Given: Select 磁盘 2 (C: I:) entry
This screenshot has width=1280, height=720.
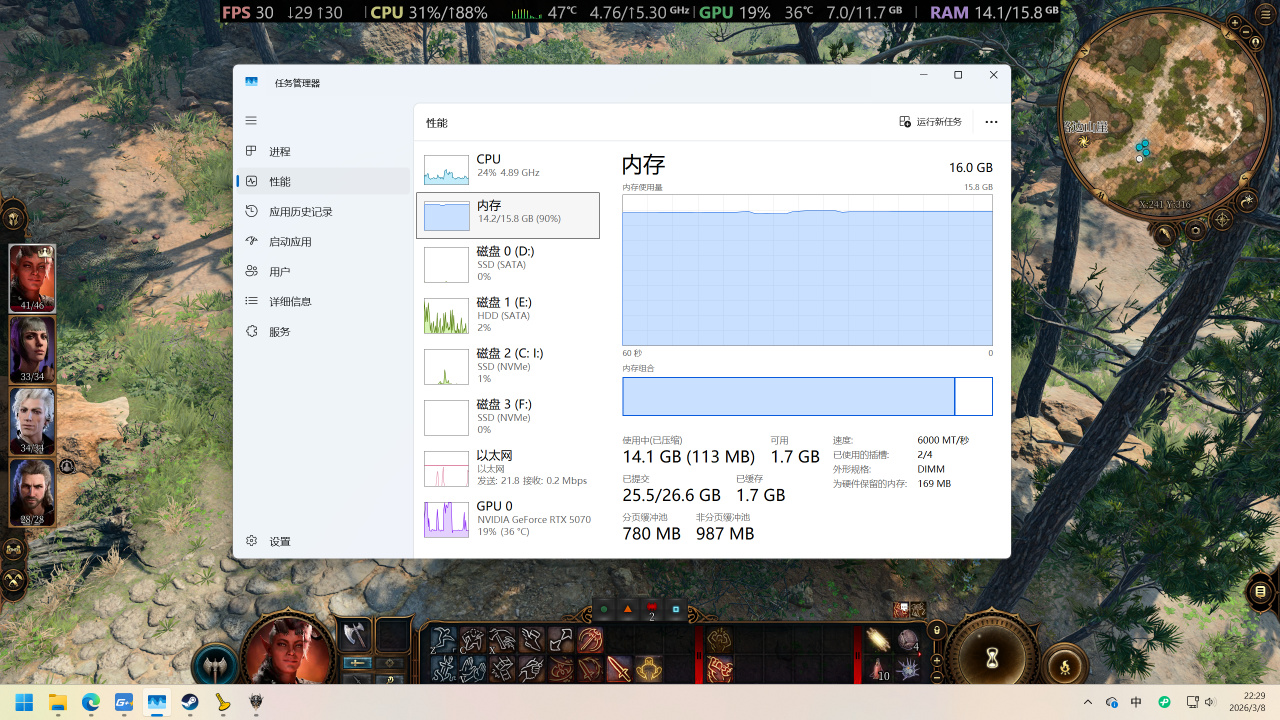Looking at the screenshot, I should (508, 366).
